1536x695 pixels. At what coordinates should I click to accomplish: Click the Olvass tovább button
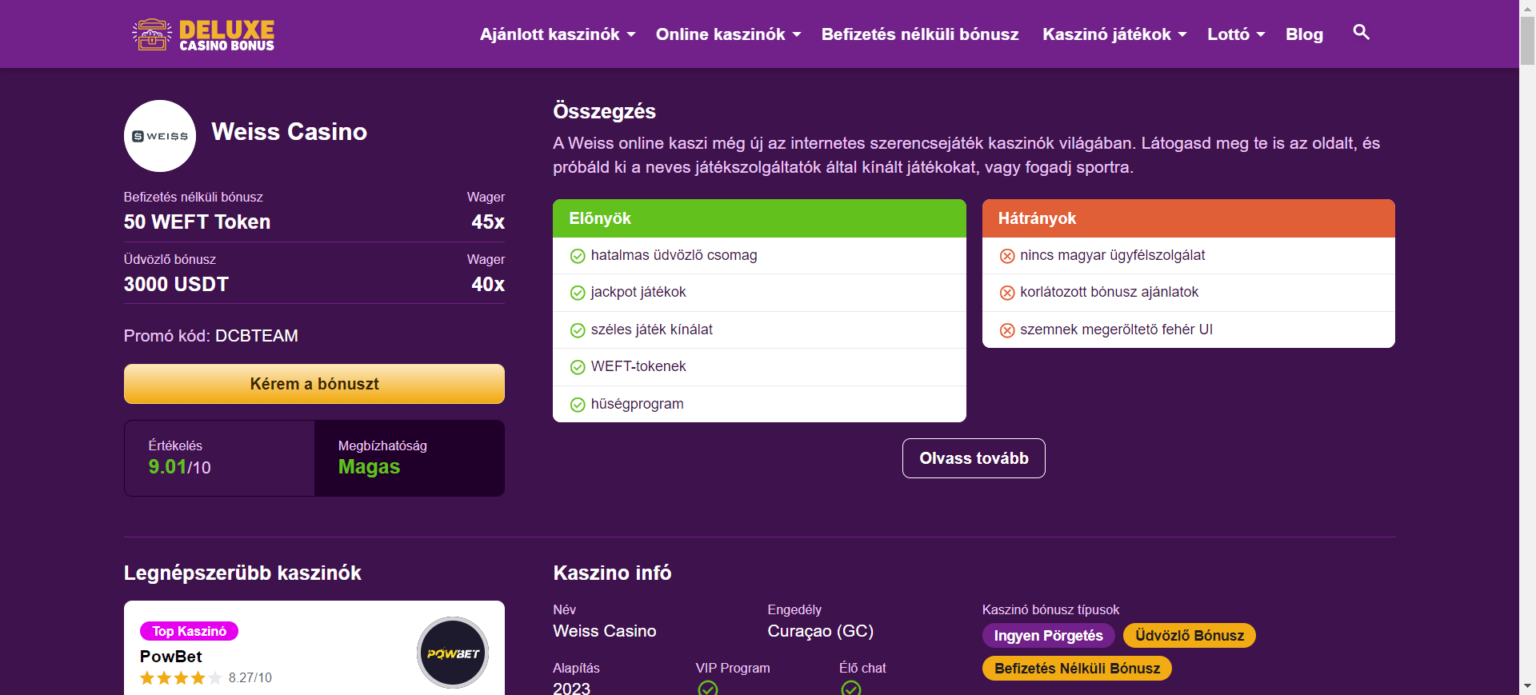973,458
